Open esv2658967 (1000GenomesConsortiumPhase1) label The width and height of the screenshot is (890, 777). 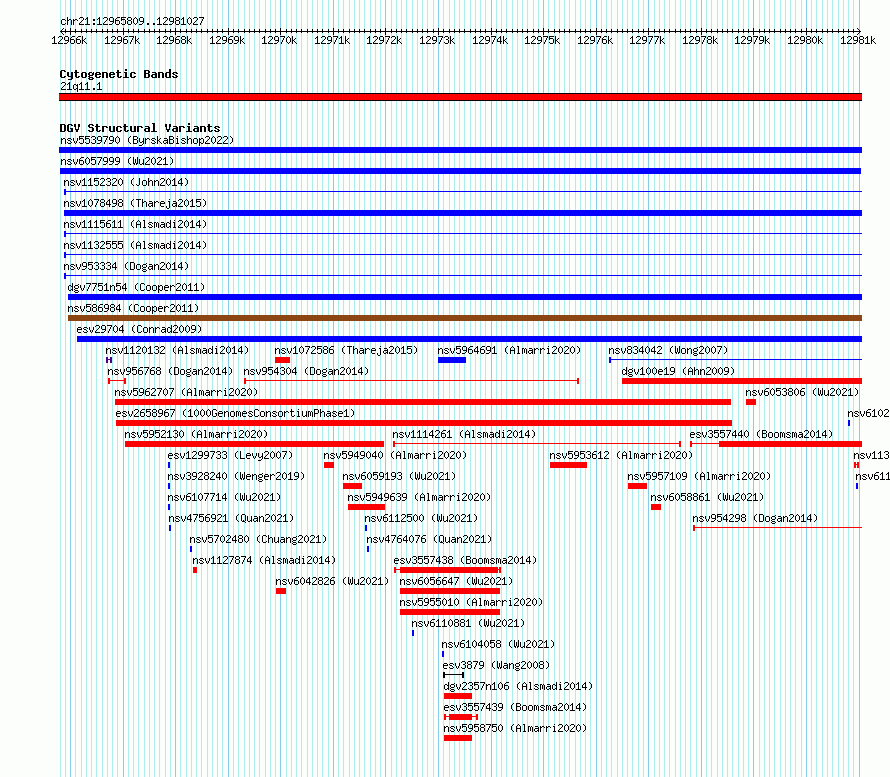235,413
